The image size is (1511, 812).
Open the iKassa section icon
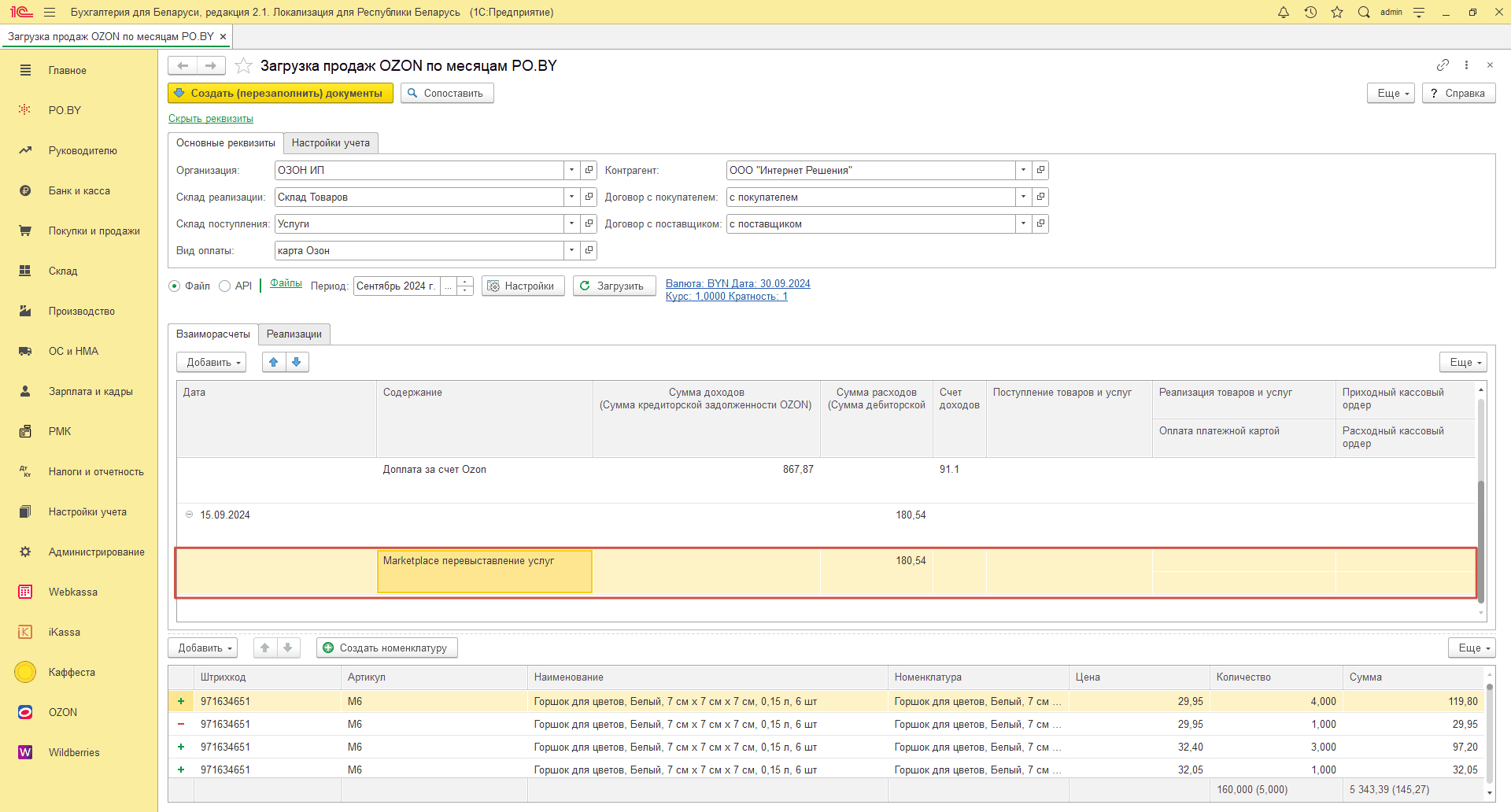coord(25,632)
